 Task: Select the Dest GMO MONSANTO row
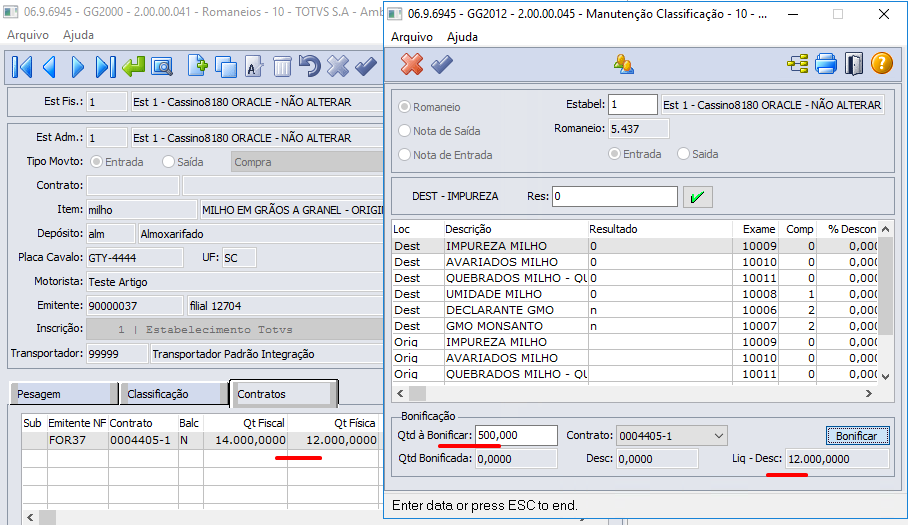click(x=635, y=326)
